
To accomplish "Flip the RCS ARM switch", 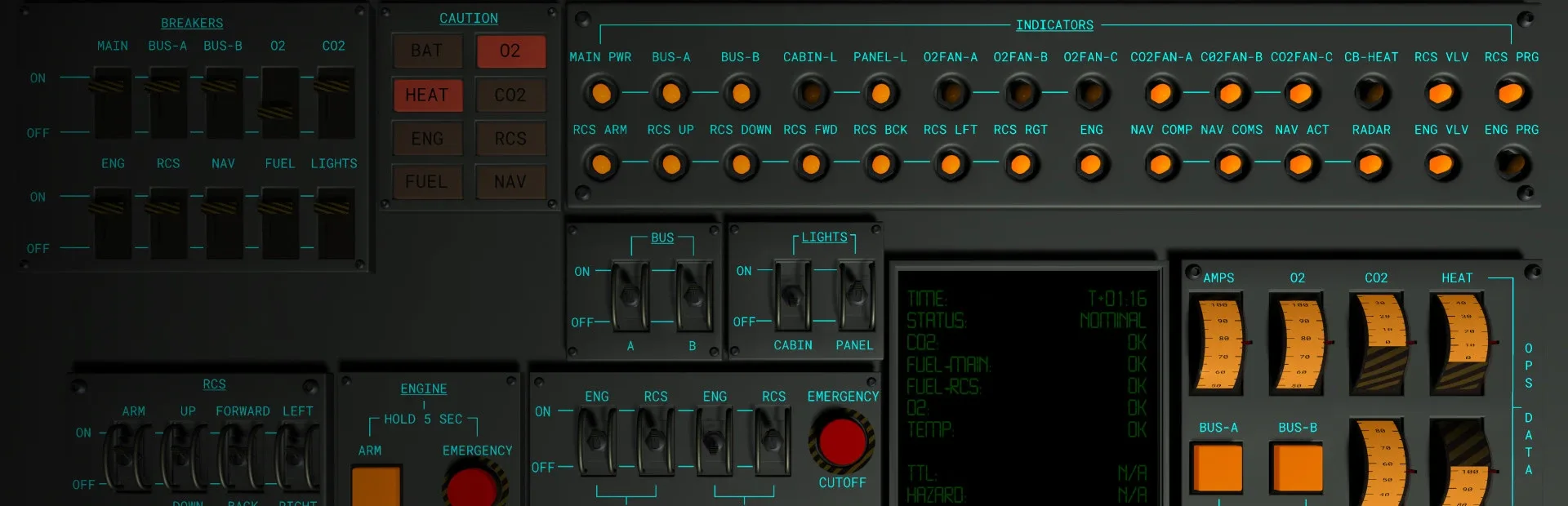I will [x=131, y=457].
